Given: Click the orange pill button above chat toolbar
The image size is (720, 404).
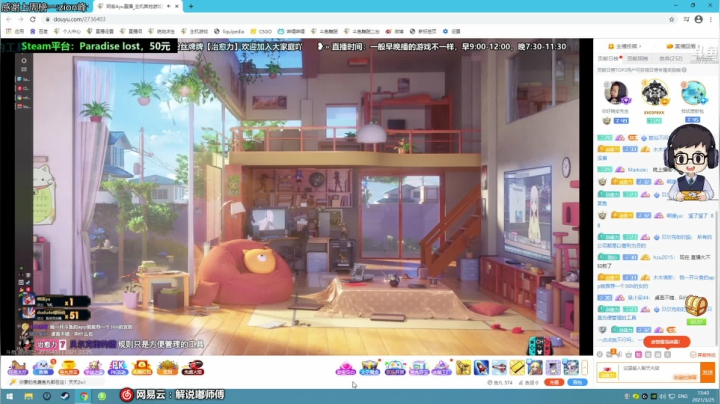Looking at the screenshot, I should [666, 342].
